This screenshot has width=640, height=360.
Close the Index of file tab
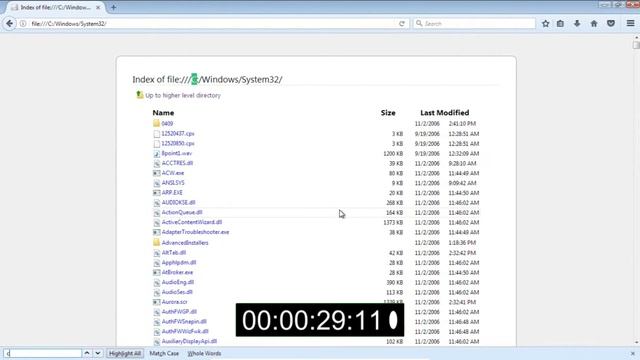pyautogui.click(x=98, y=7)
